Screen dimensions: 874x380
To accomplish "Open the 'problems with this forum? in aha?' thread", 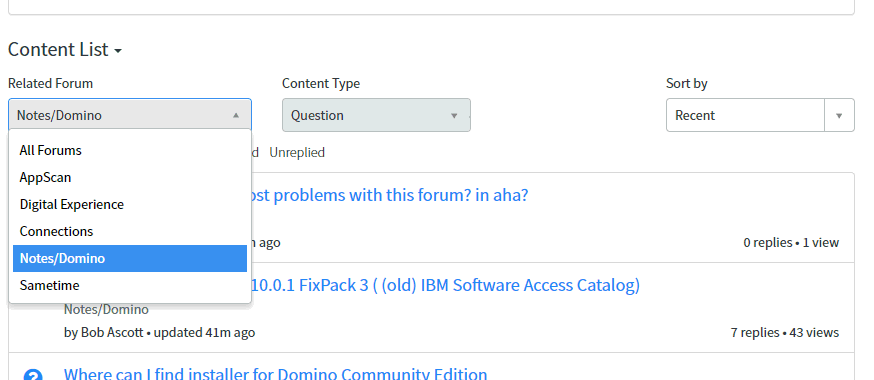I will pos(389,196).
